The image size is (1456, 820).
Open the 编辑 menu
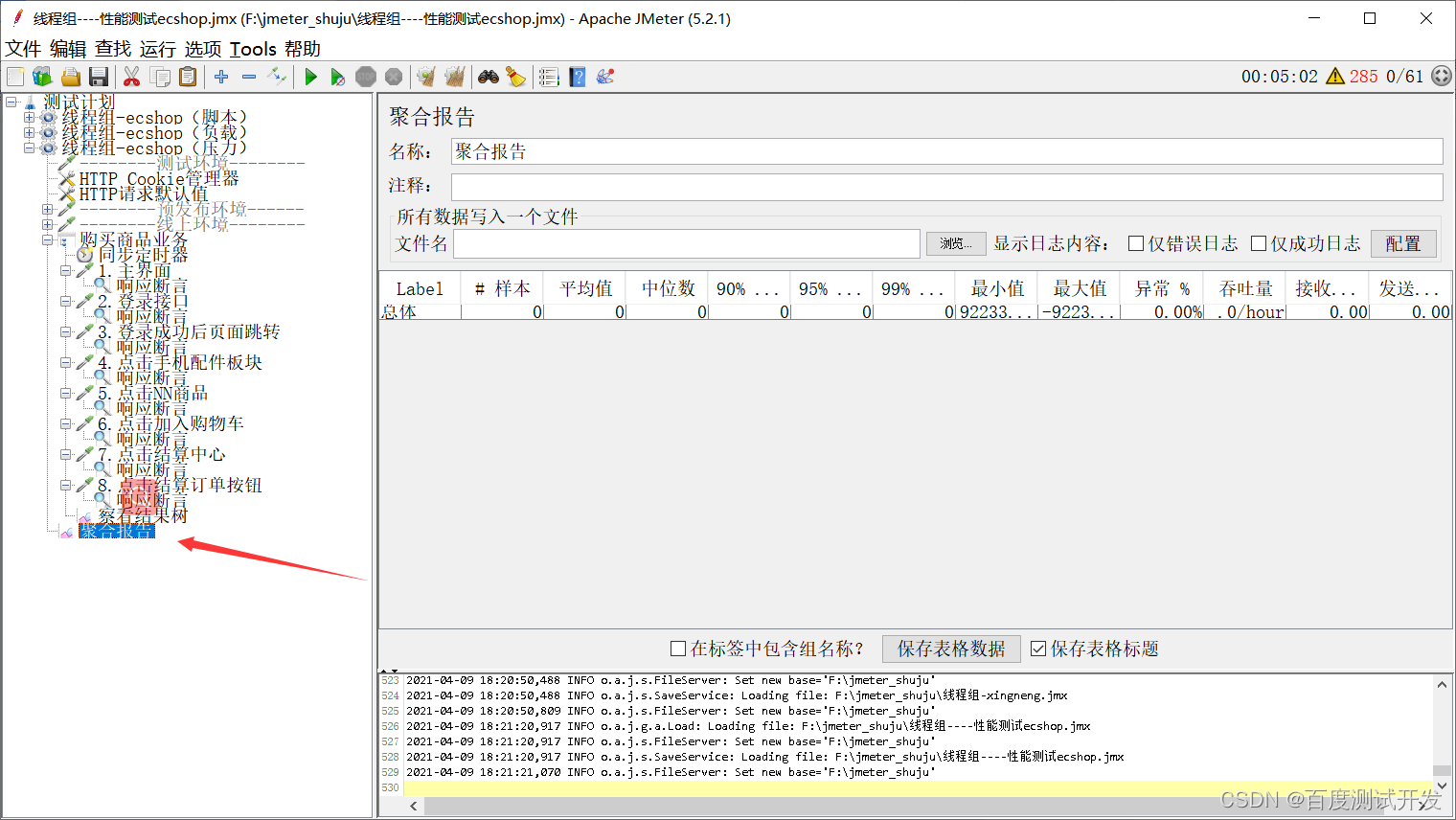[x=68, y=49]
